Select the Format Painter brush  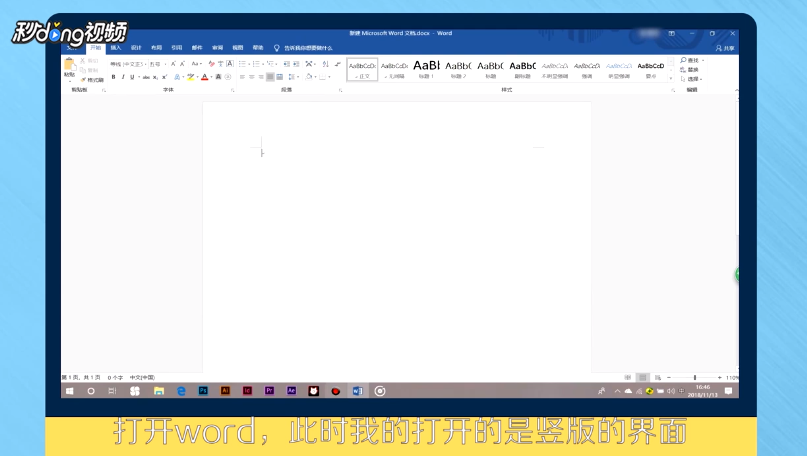pyautogui.click(x=83, y=80)
